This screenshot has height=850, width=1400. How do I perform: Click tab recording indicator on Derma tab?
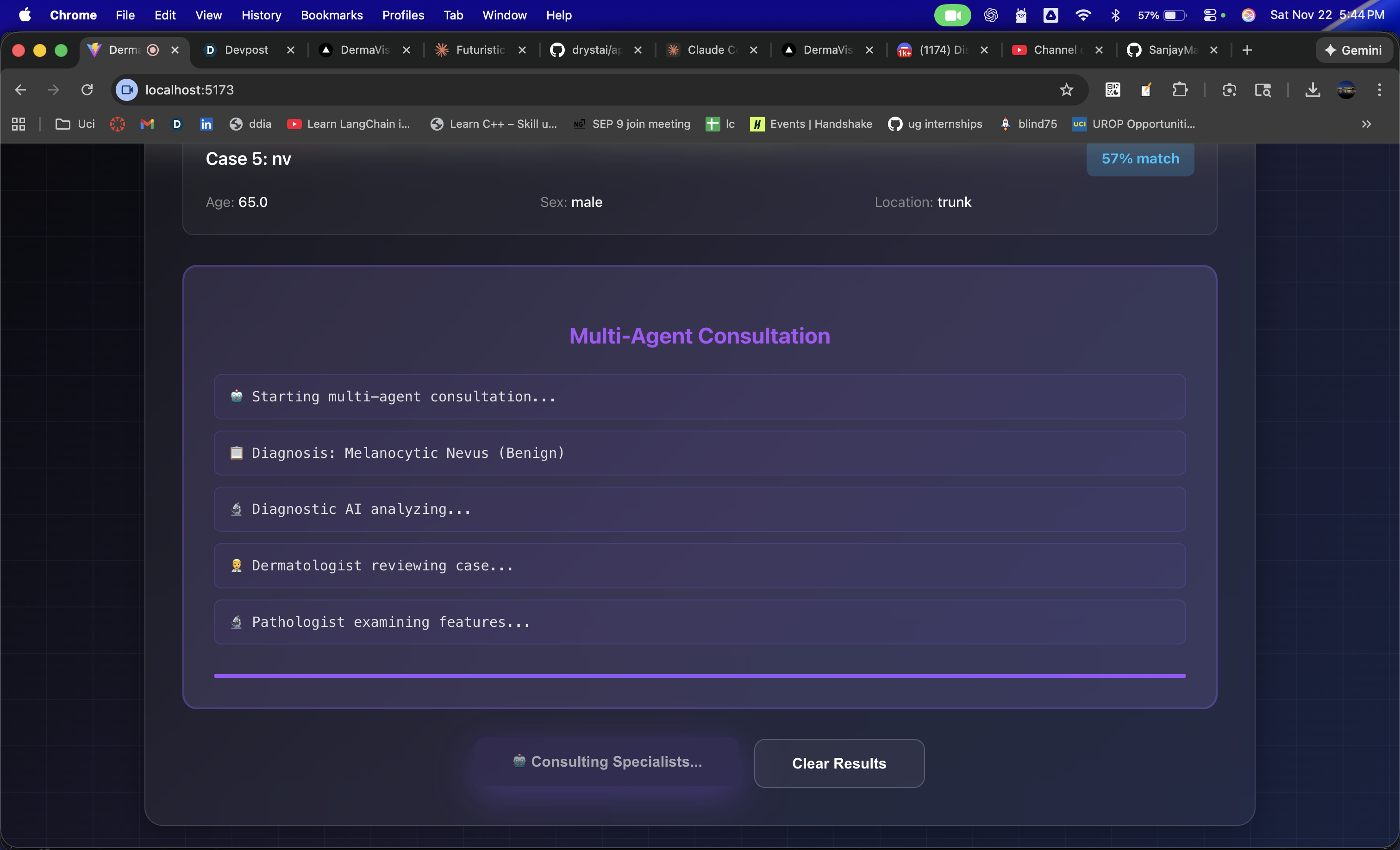(153, 50)
